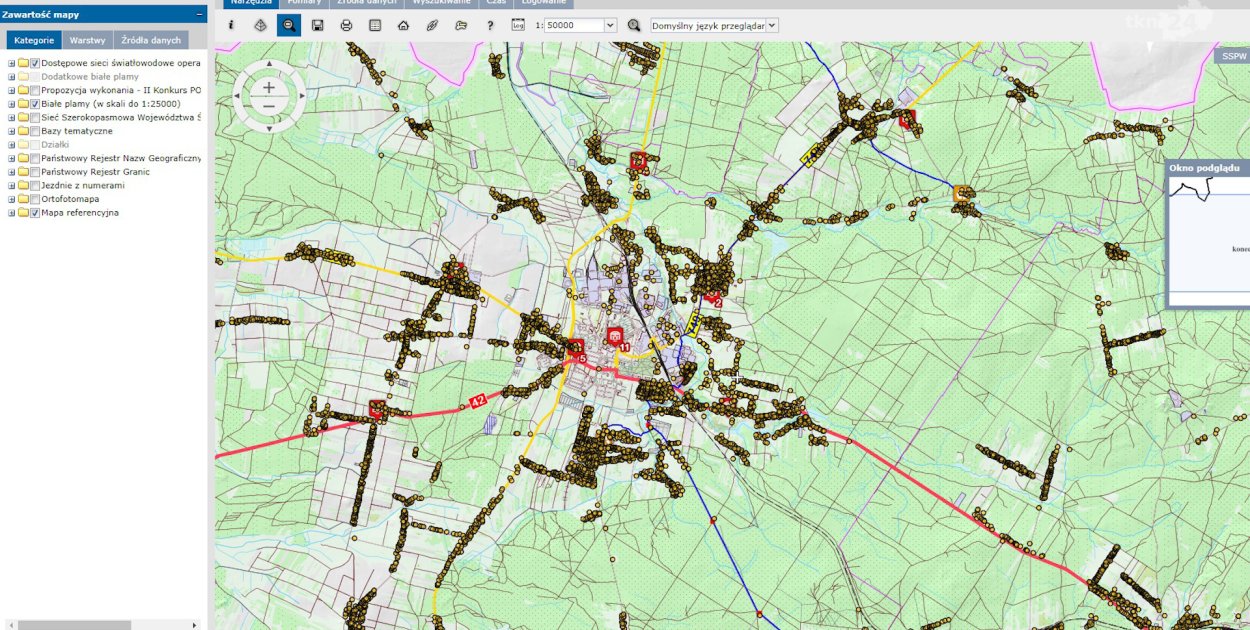Click the sidebar horizontal scrollbar
Image resolution: width=1250 pixels, height=630 pixels.
(x=104, y=625)
